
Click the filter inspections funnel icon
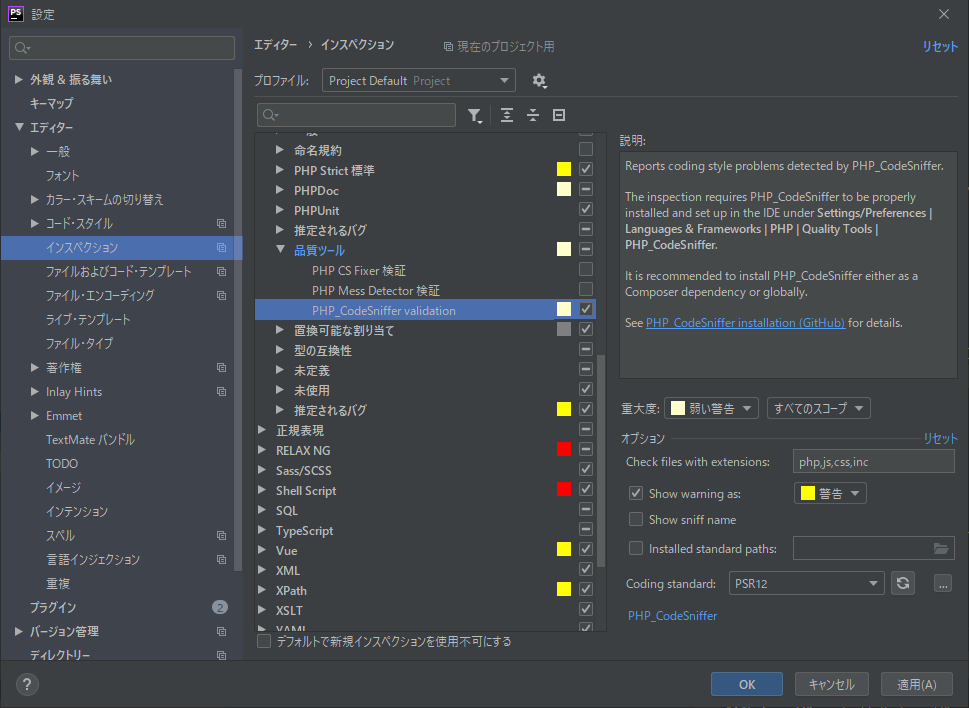475,116
